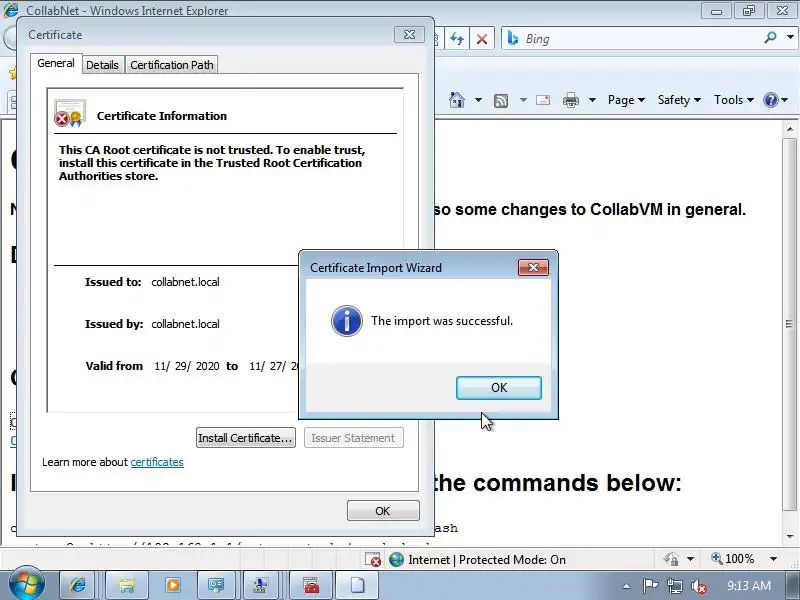
Task: Click 'The import was successful.' message
Action: pos(442,321)
